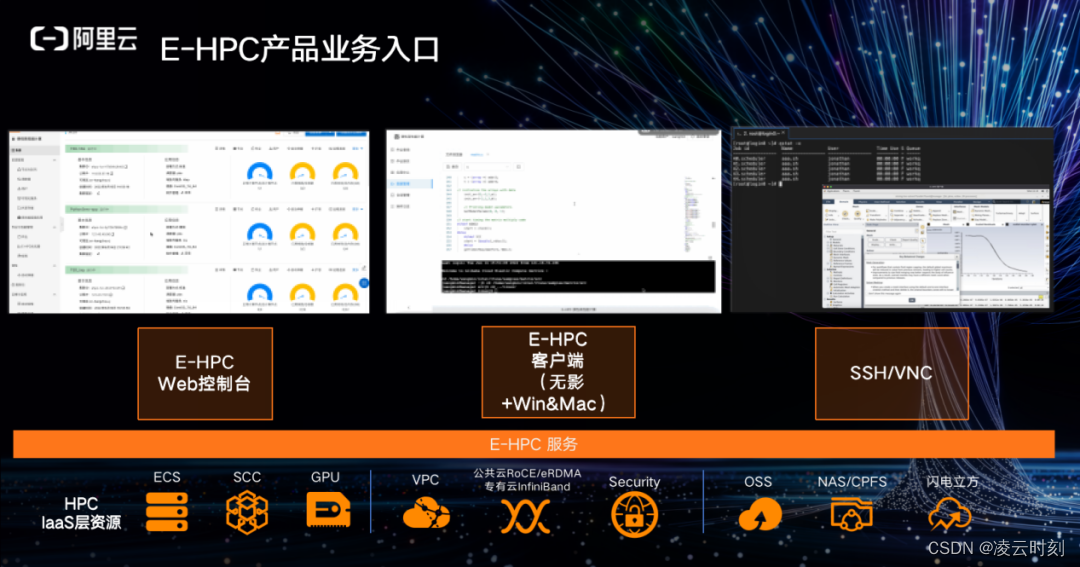Select the SSH/VNC box
1080x567 pixels.
coord(891,373)
